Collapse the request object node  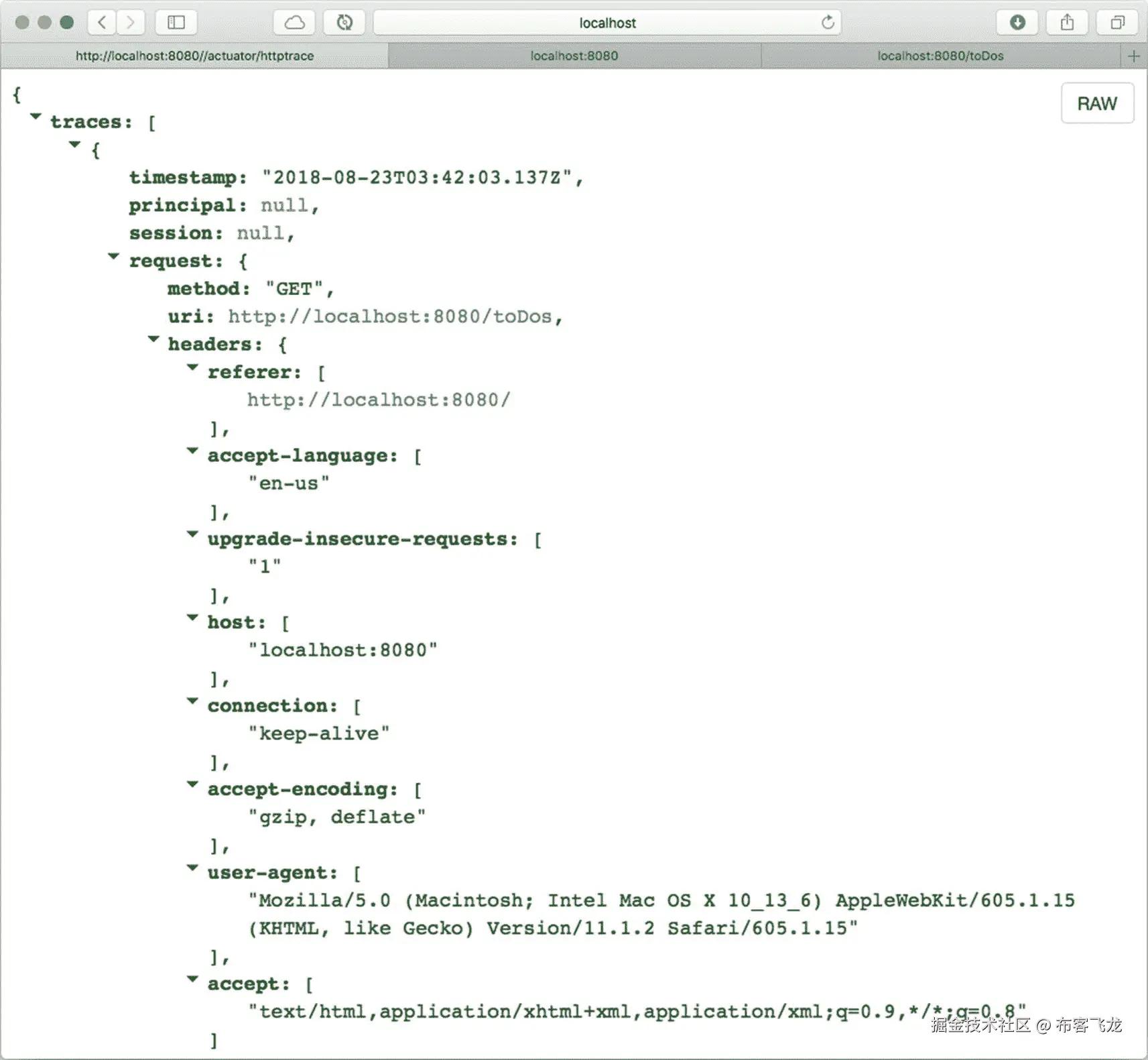click(113, 255)
